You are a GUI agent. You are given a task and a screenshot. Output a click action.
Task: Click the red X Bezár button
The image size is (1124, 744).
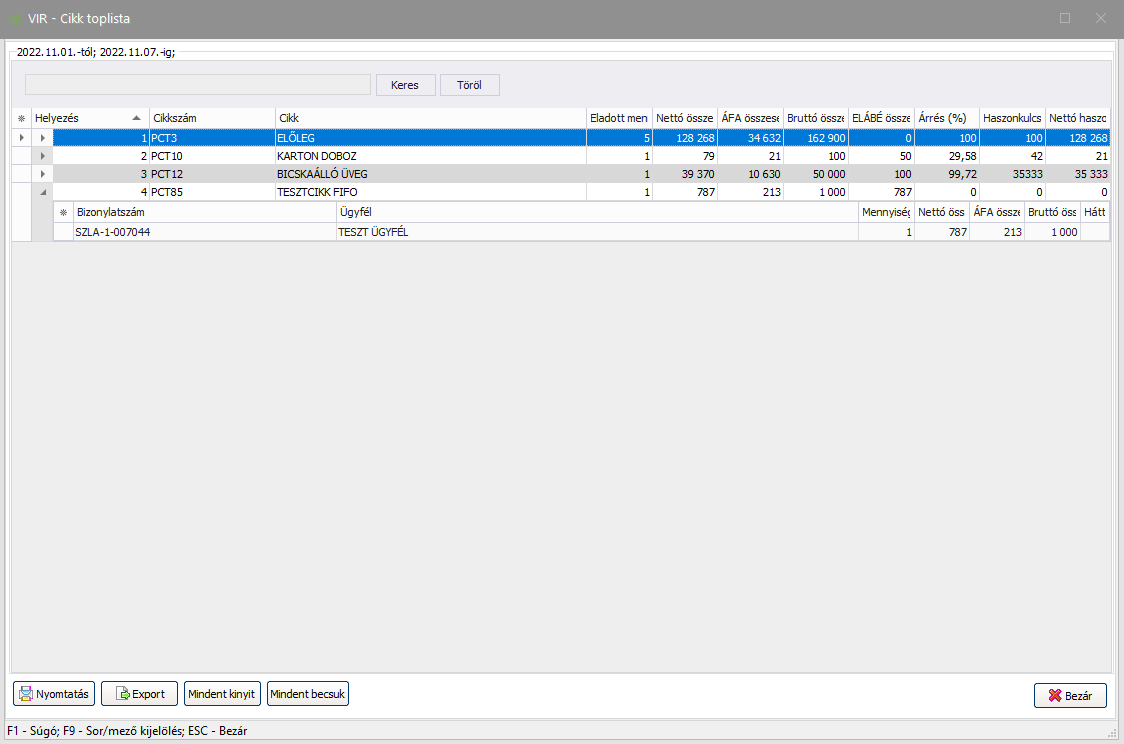[x=1070, y=696]
